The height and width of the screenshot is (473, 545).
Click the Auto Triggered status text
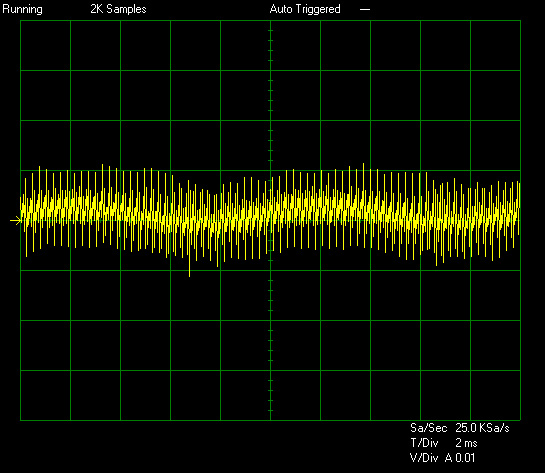click(305, 9)
